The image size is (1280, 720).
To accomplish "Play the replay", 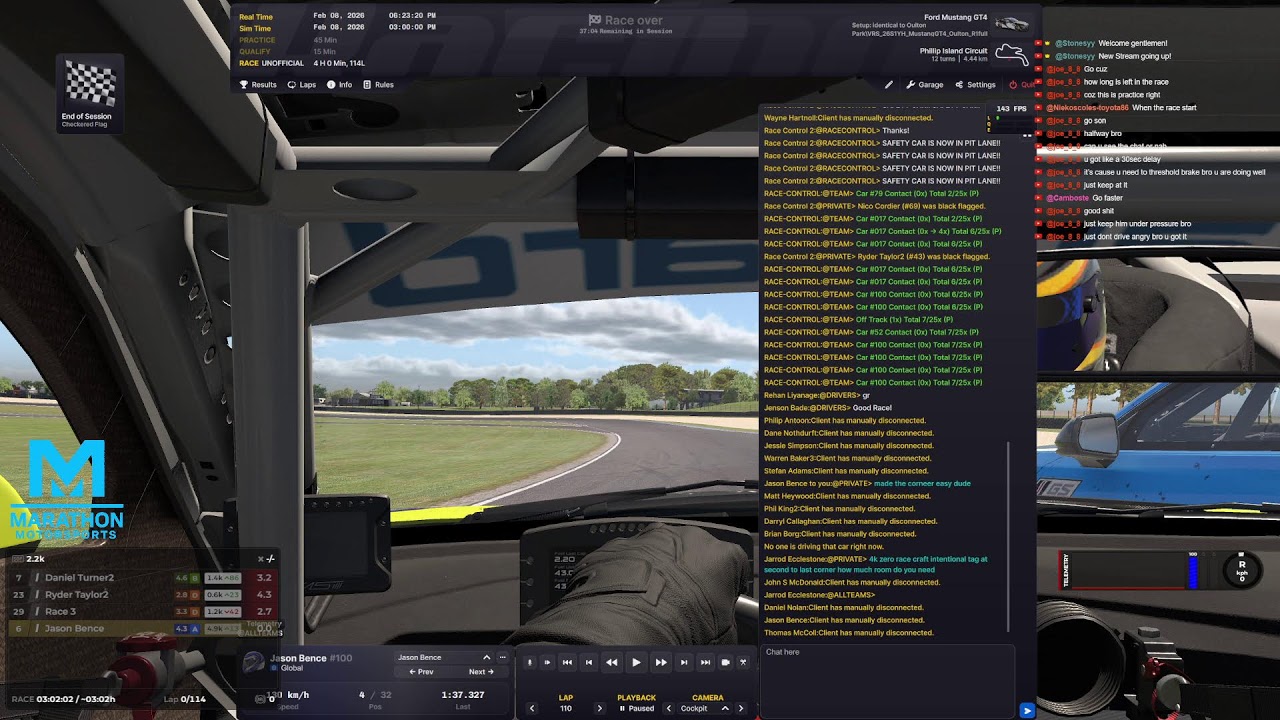I will point(636,662).
